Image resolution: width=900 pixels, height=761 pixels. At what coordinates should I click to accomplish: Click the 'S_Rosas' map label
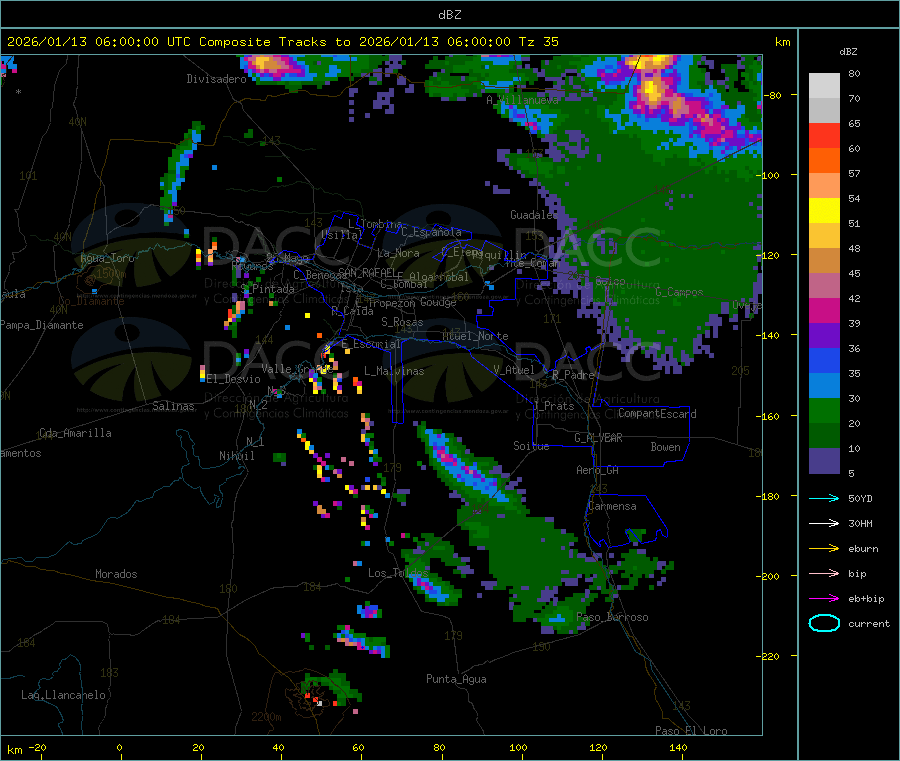click(402, 322)
